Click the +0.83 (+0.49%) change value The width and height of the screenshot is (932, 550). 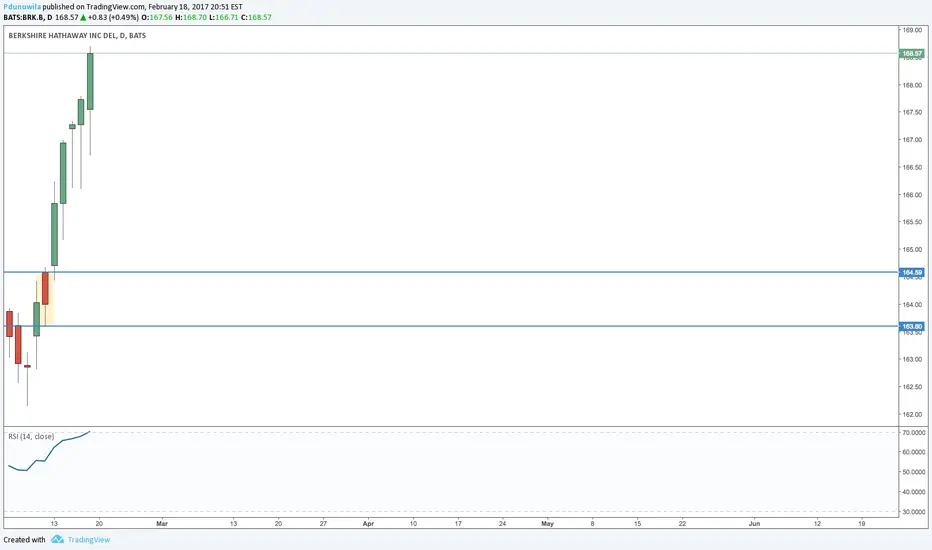(113, 18)
